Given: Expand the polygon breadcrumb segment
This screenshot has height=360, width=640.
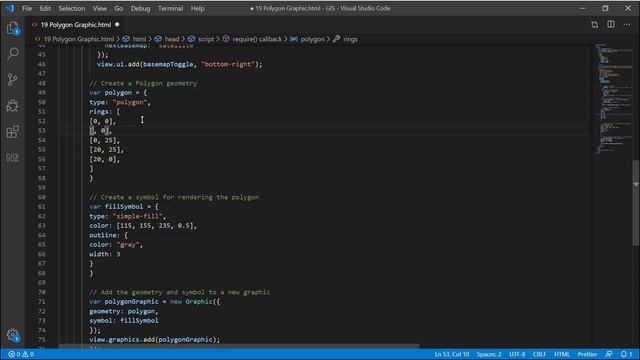Looking at the screenshot, I should click(x=312, y=39).
